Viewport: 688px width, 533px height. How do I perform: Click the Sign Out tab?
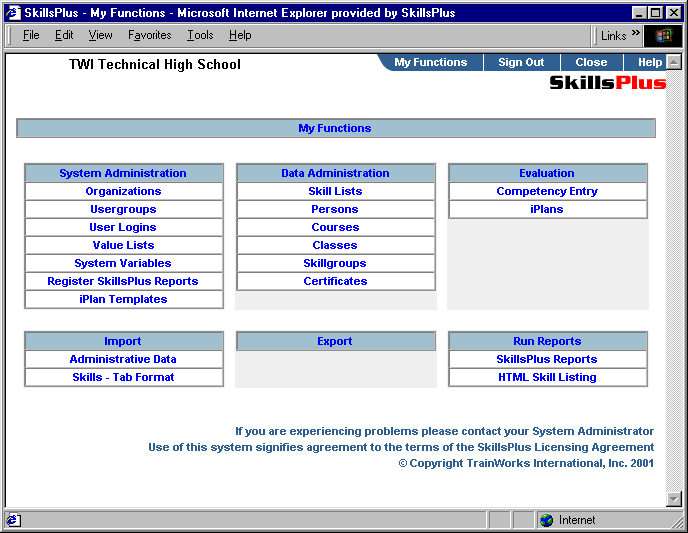[521, 62]
